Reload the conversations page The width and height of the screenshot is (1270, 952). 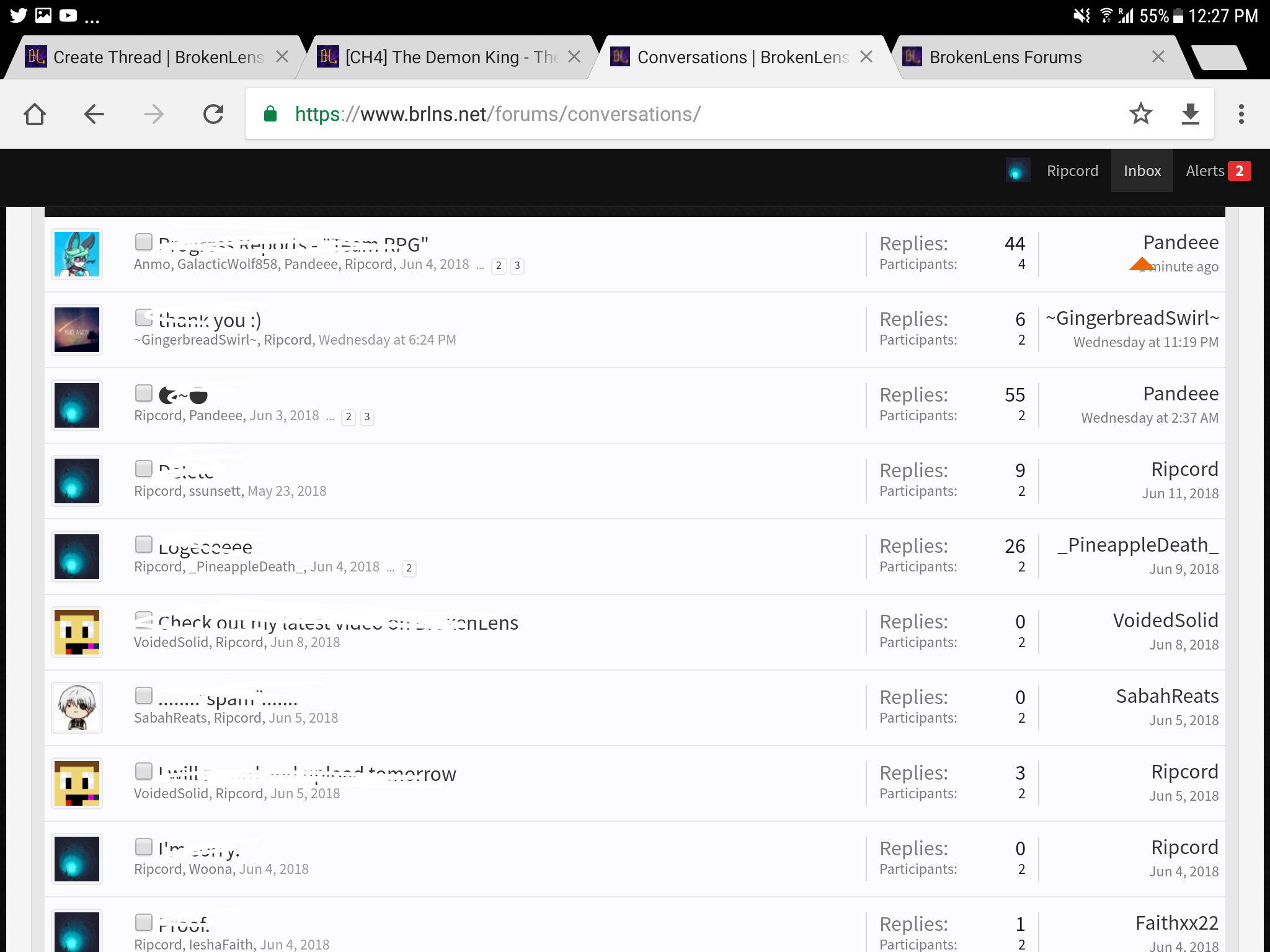point(213,114)
